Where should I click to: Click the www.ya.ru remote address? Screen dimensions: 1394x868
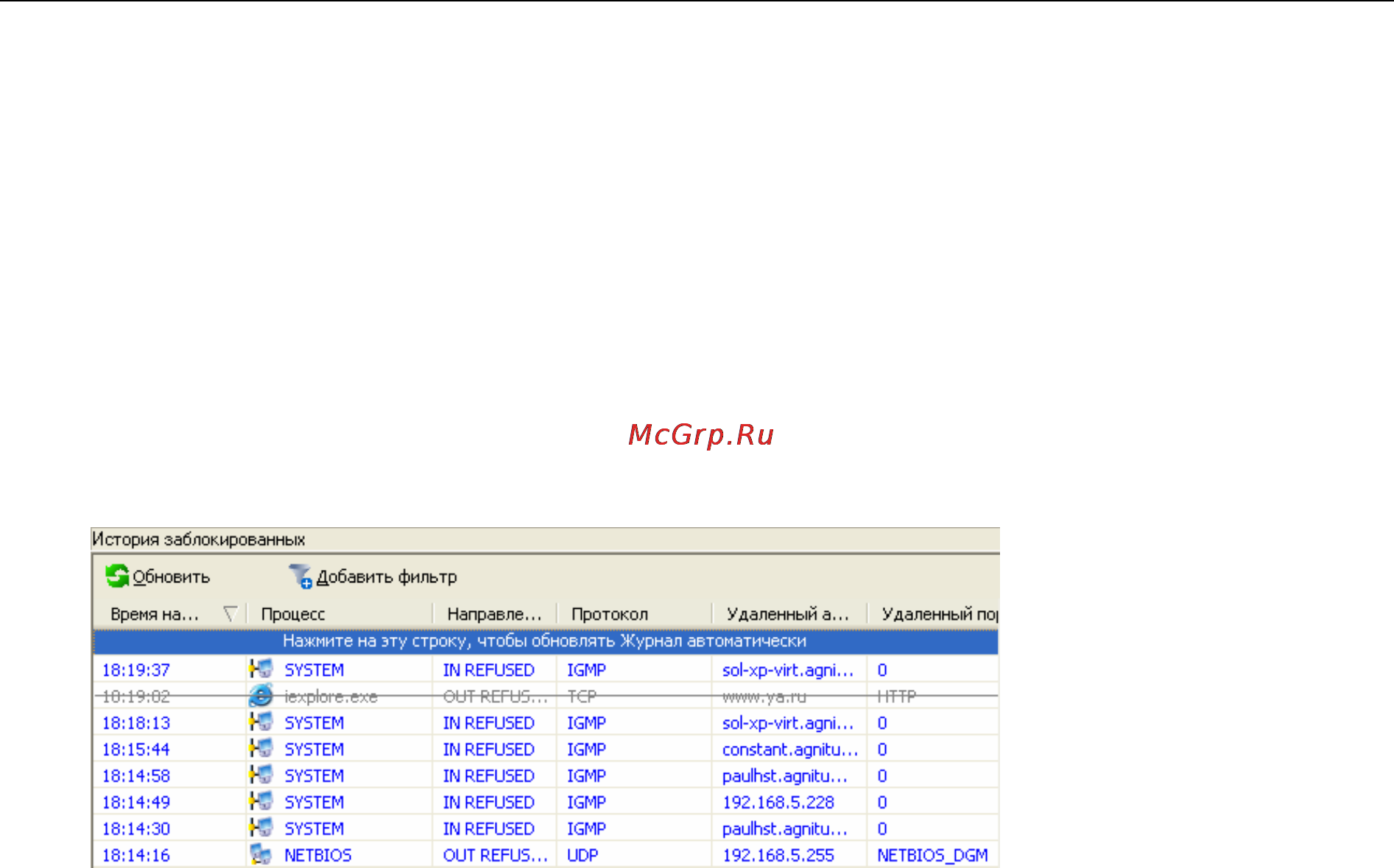click(764, 696)
